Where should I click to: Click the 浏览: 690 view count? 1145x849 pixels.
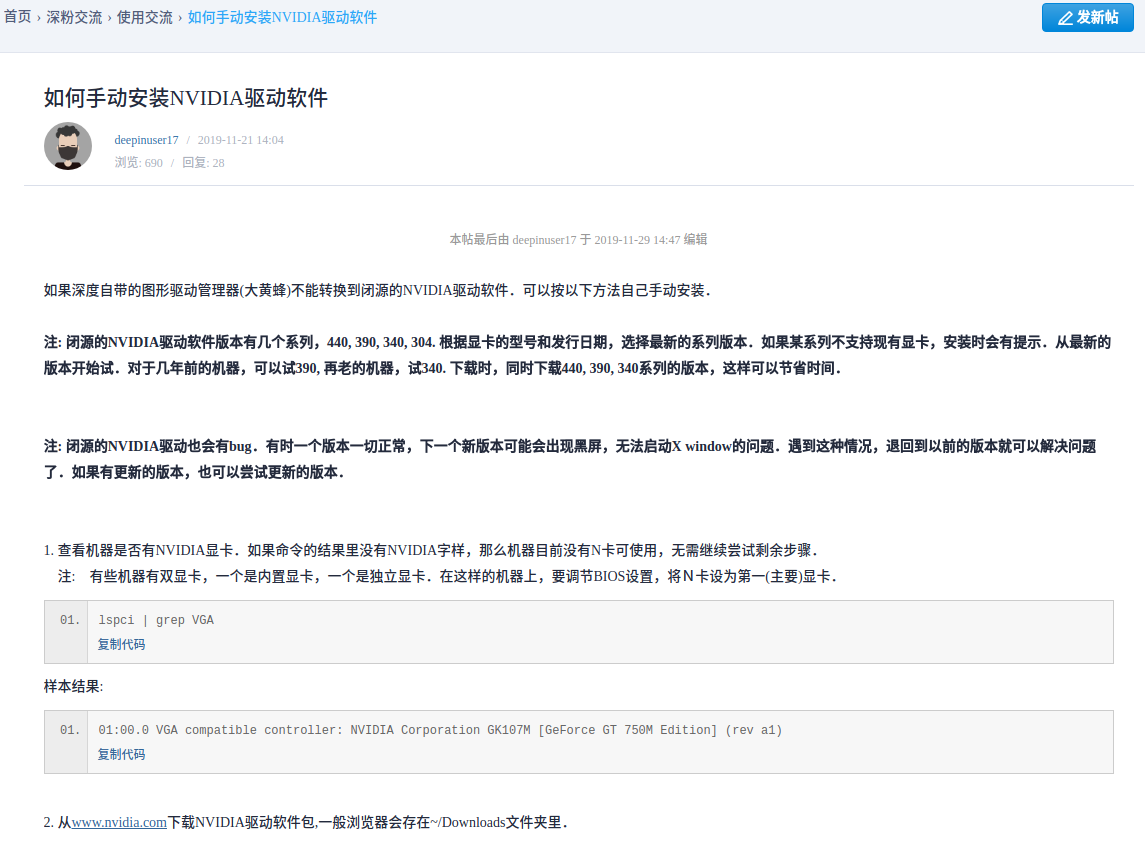tap(138, 163)
